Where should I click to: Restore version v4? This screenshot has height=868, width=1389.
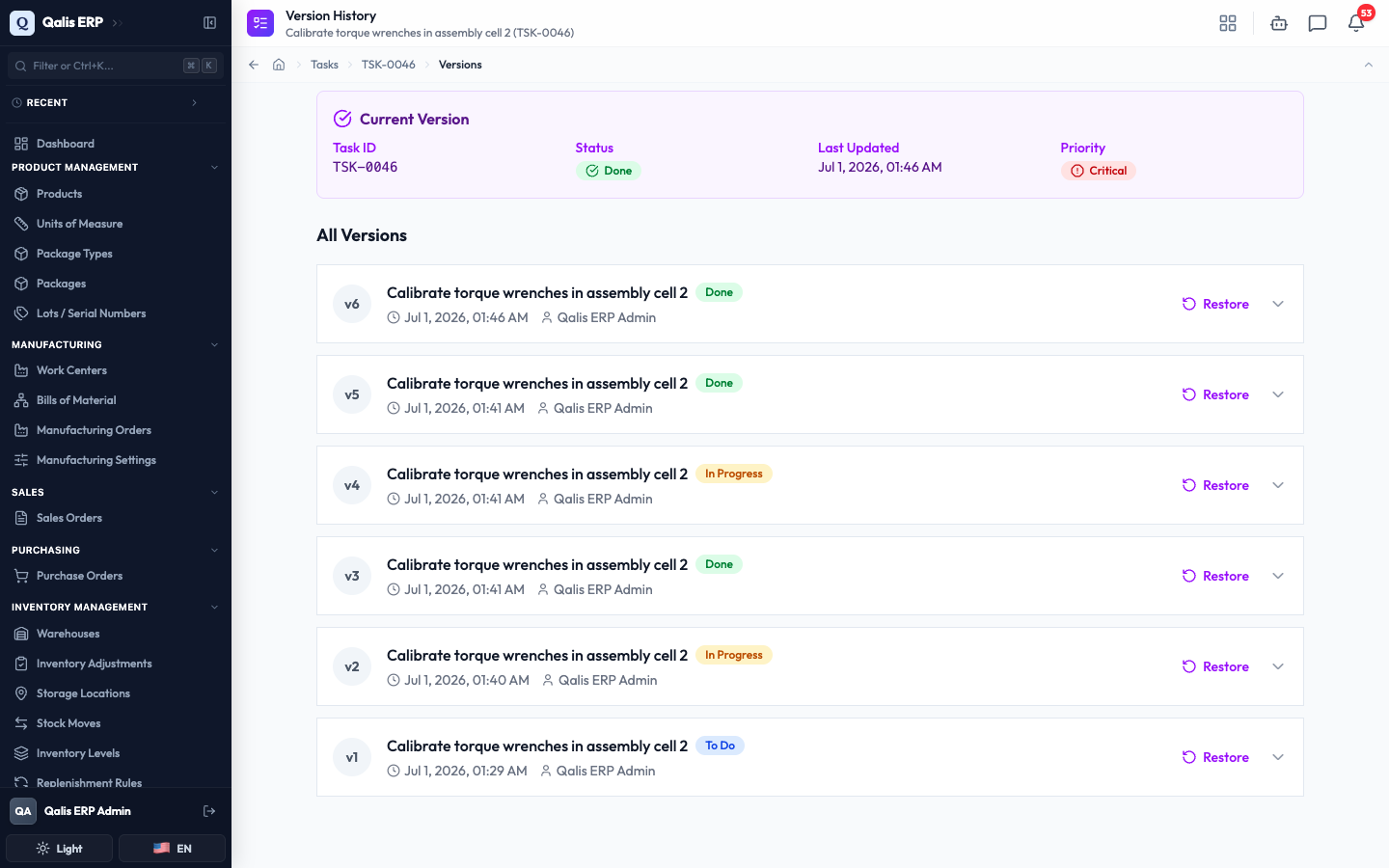[x=1215, y=485]
